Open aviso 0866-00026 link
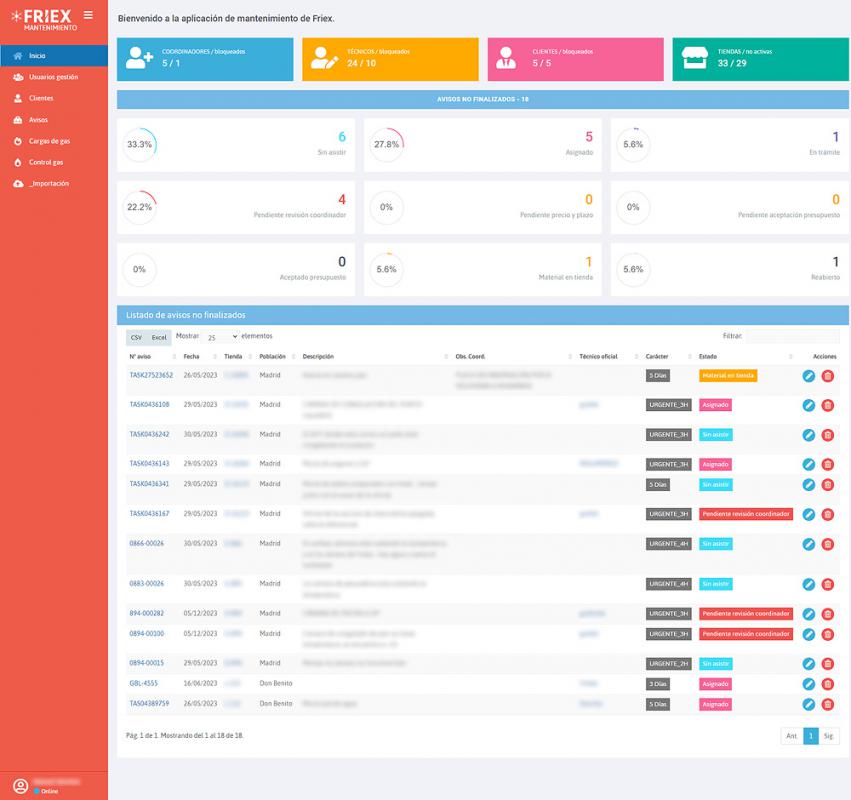The width and height of the screenshot is (851, 800). click(147, 543)
